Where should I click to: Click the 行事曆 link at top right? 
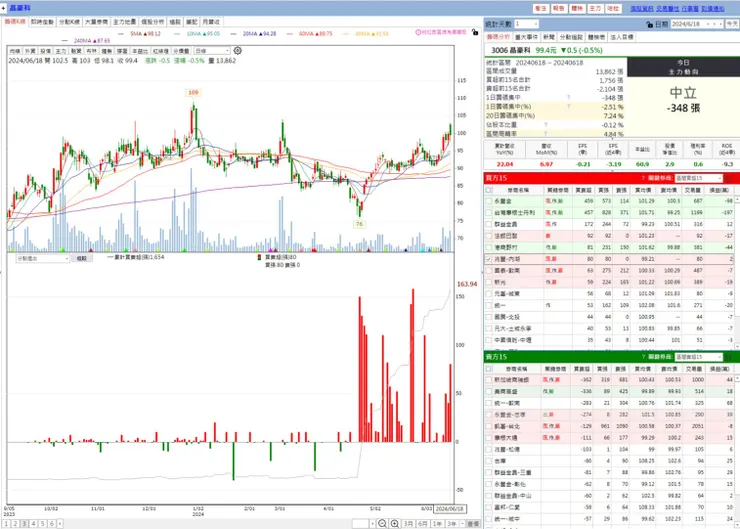690,8
